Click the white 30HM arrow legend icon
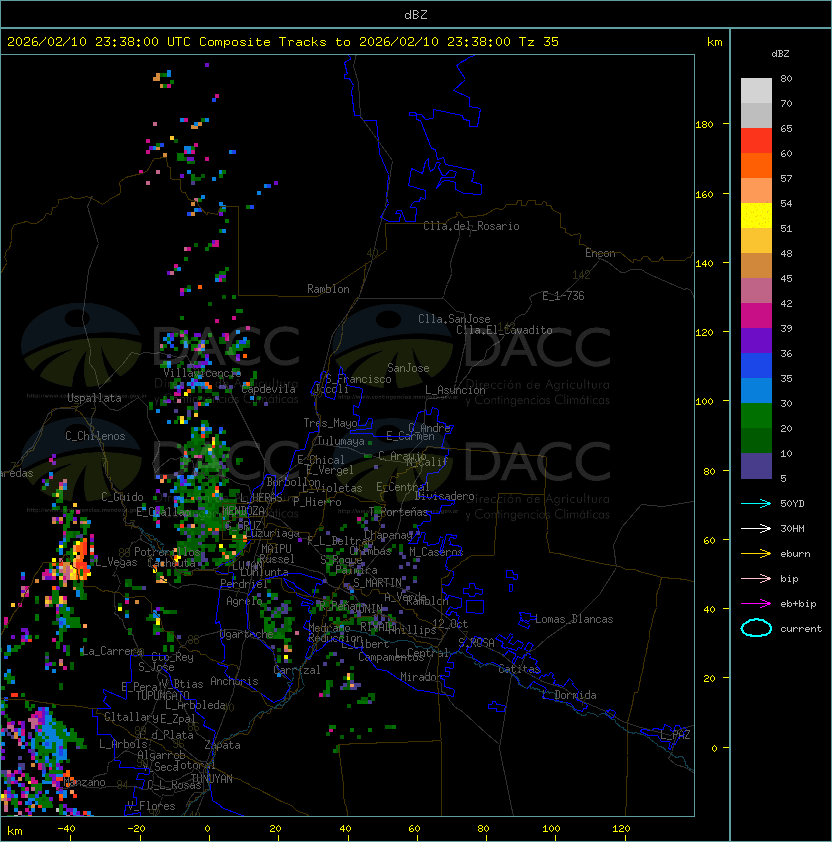The width and height of the screenshot is (832, 842). point(756,528)
